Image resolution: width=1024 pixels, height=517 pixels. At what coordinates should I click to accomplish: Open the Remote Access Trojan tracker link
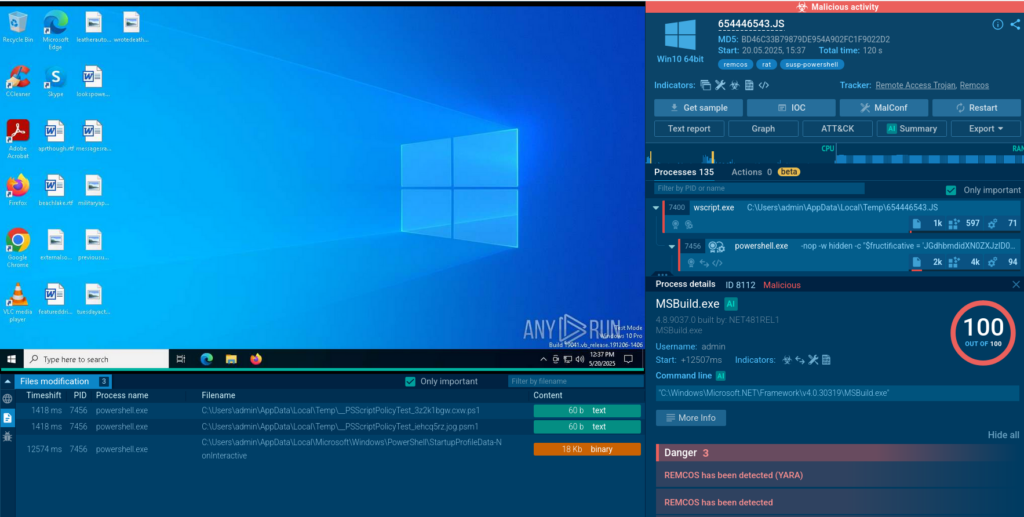(914, 86)
